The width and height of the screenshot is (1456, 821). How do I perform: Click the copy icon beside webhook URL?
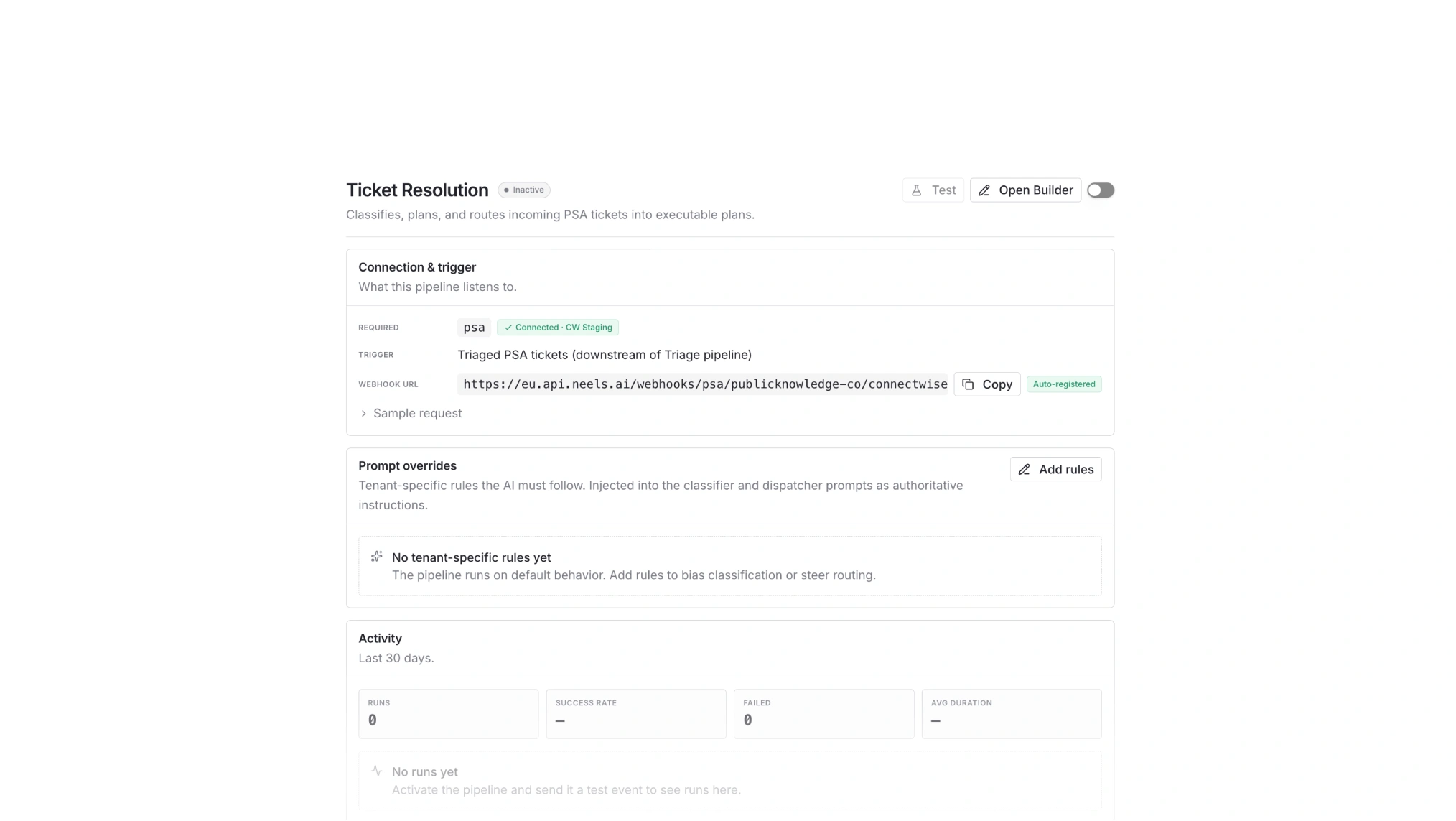tap(968, 384)
